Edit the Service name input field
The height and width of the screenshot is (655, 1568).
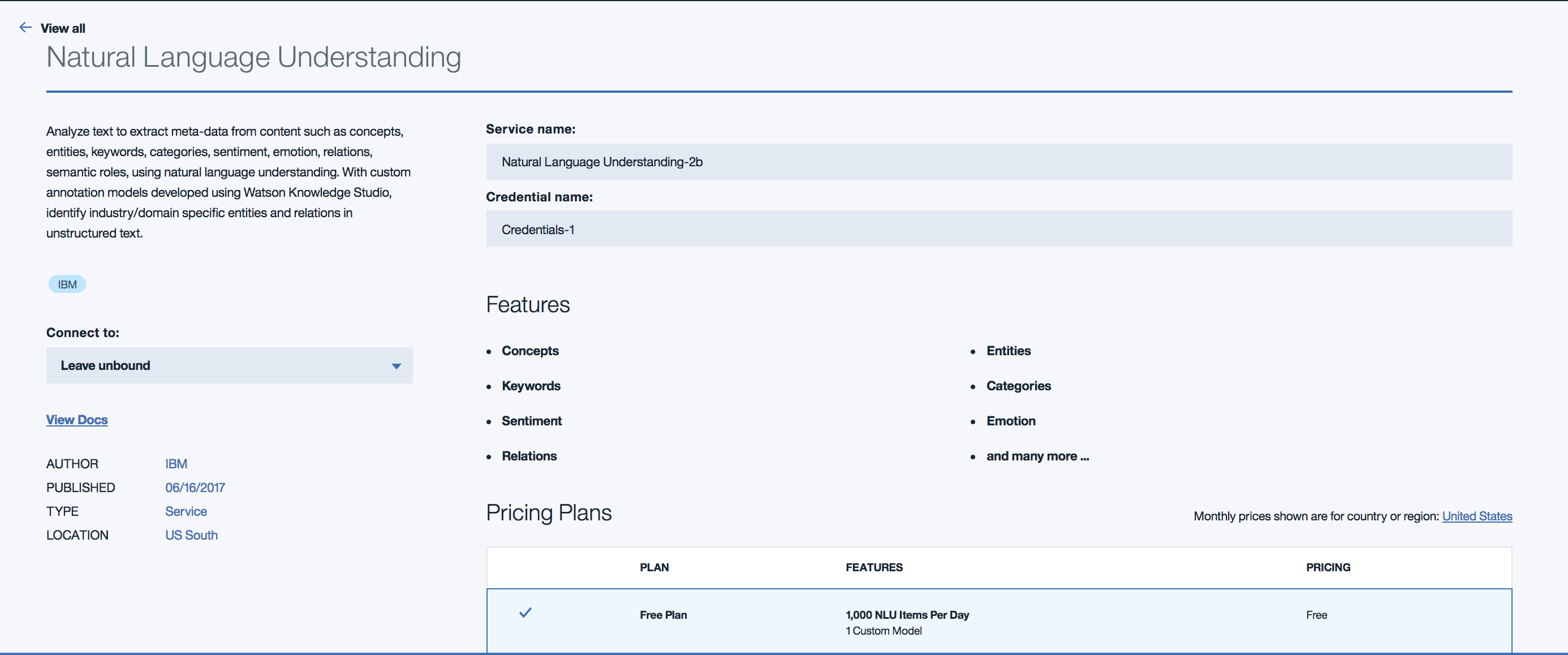pos(999,162)
